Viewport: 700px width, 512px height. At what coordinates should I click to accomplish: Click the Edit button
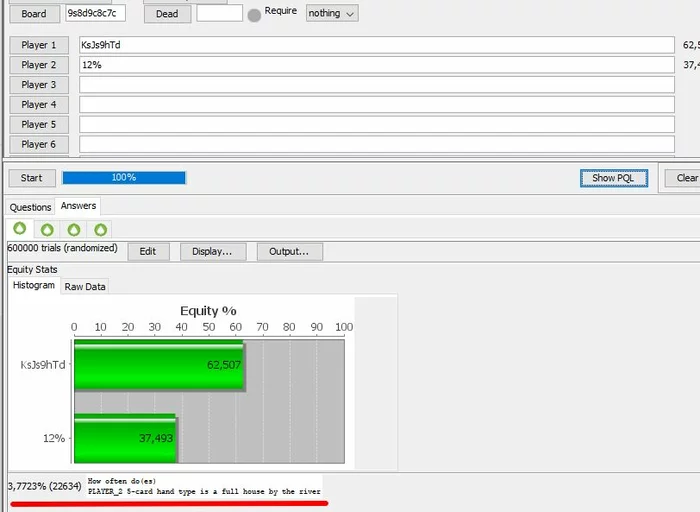[x=148, y=251]
